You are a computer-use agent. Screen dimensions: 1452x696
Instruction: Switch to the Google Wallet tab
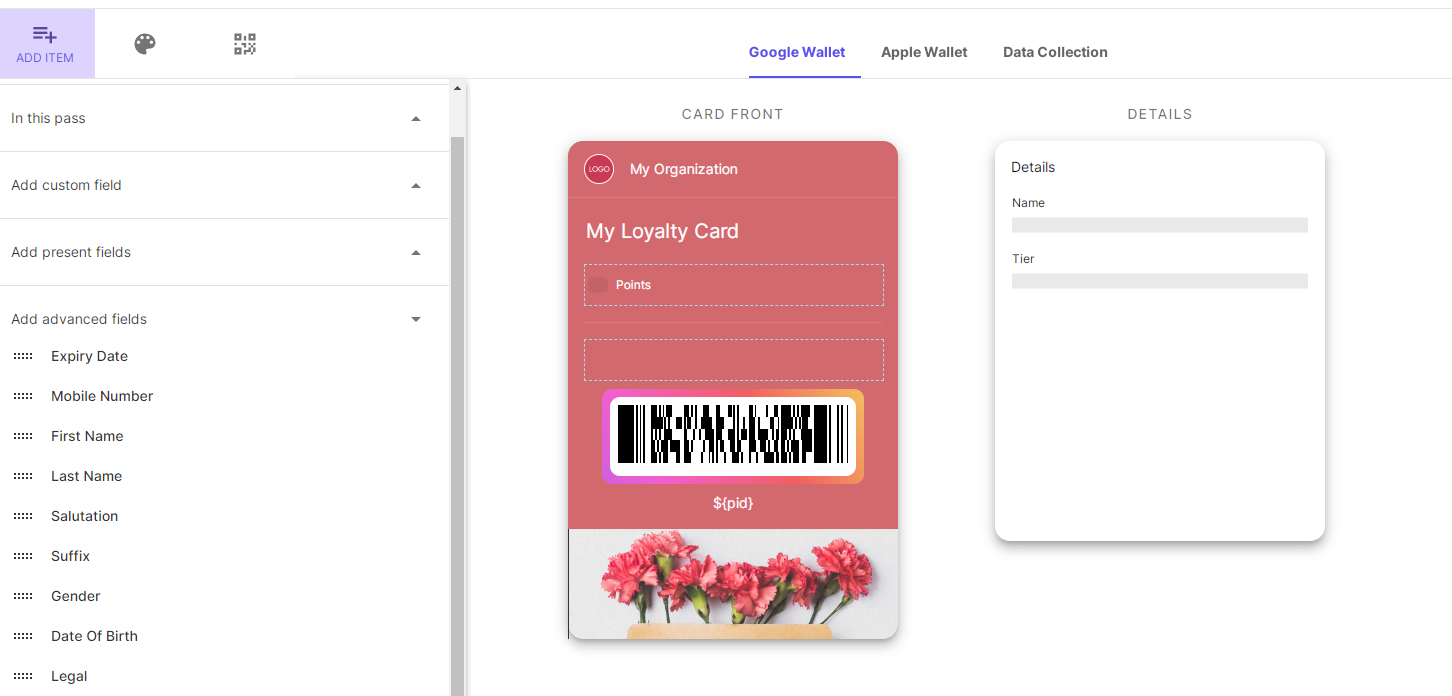[797, 52]
